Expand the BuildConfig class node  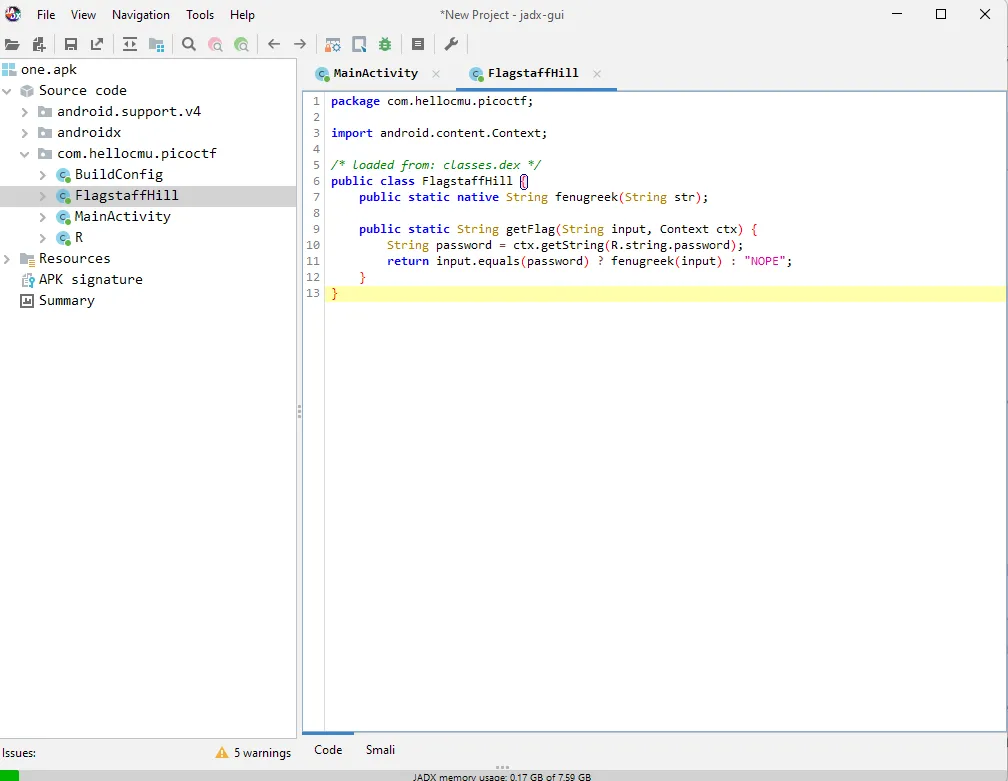42,175
